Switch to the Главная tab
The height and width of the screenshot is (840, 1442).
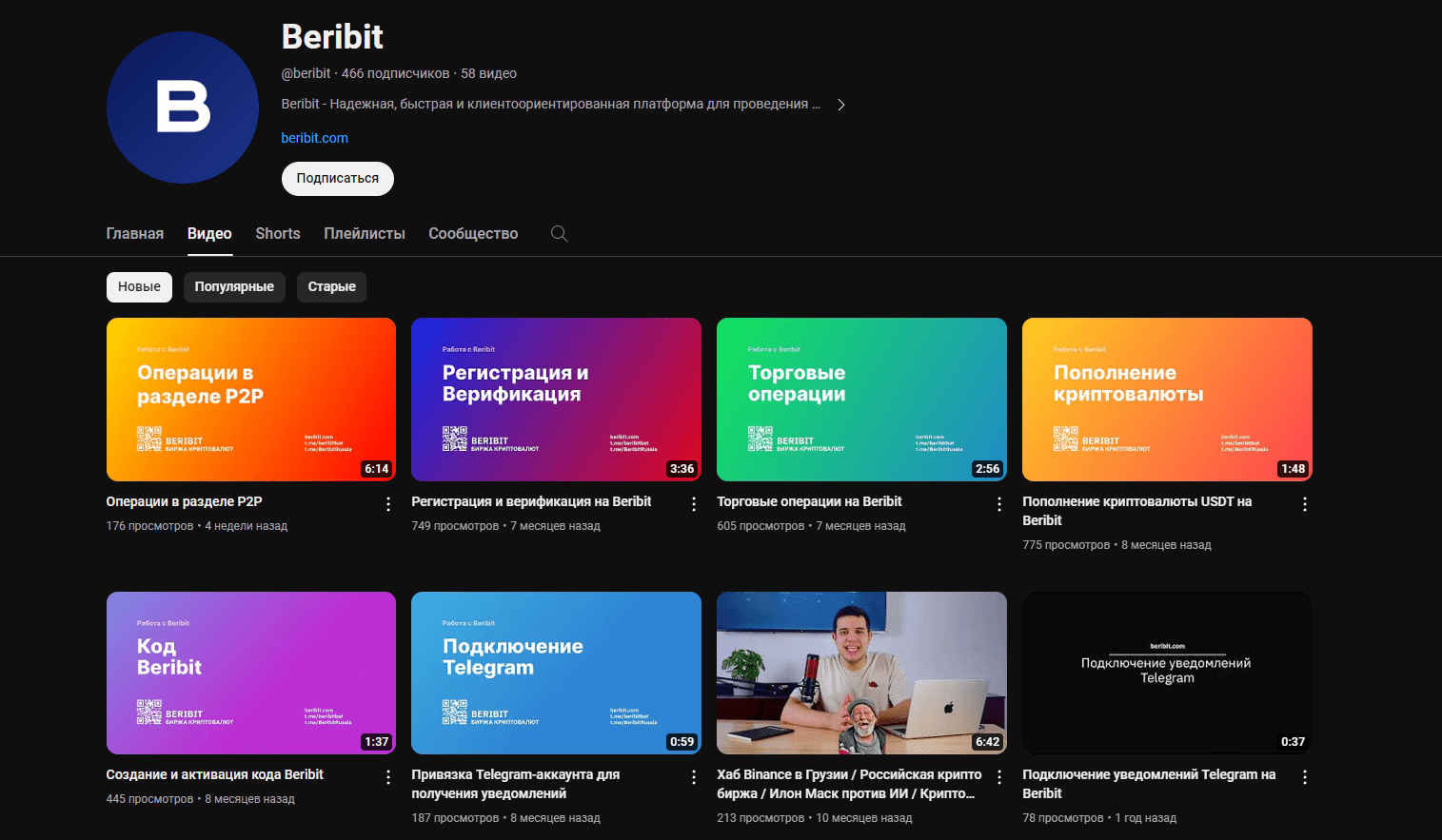click(135, 234)
